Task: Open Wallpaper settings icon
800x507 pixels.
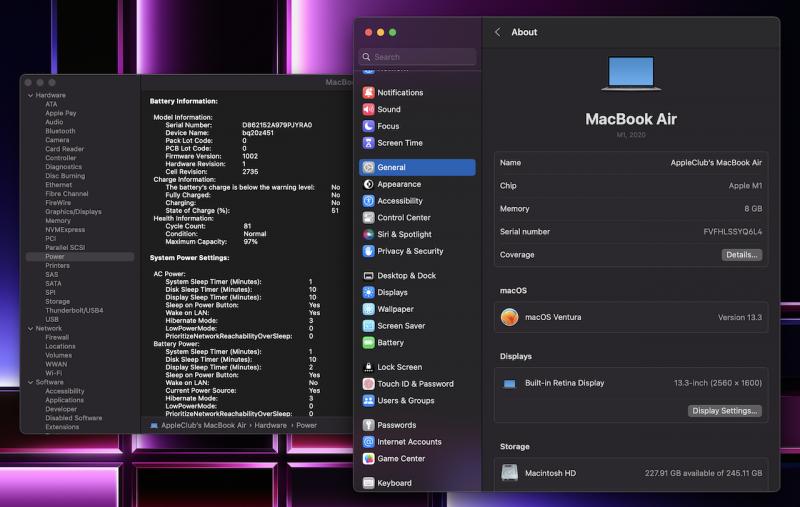Action: 368,309
